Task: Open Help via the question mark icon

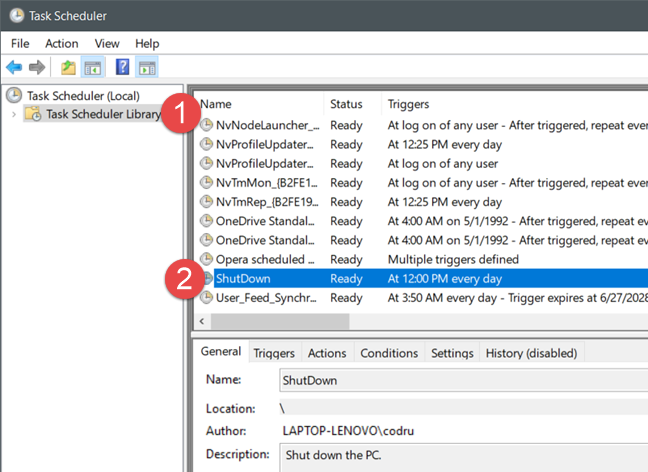Action: pyautogui.click(x=122, y=67)
